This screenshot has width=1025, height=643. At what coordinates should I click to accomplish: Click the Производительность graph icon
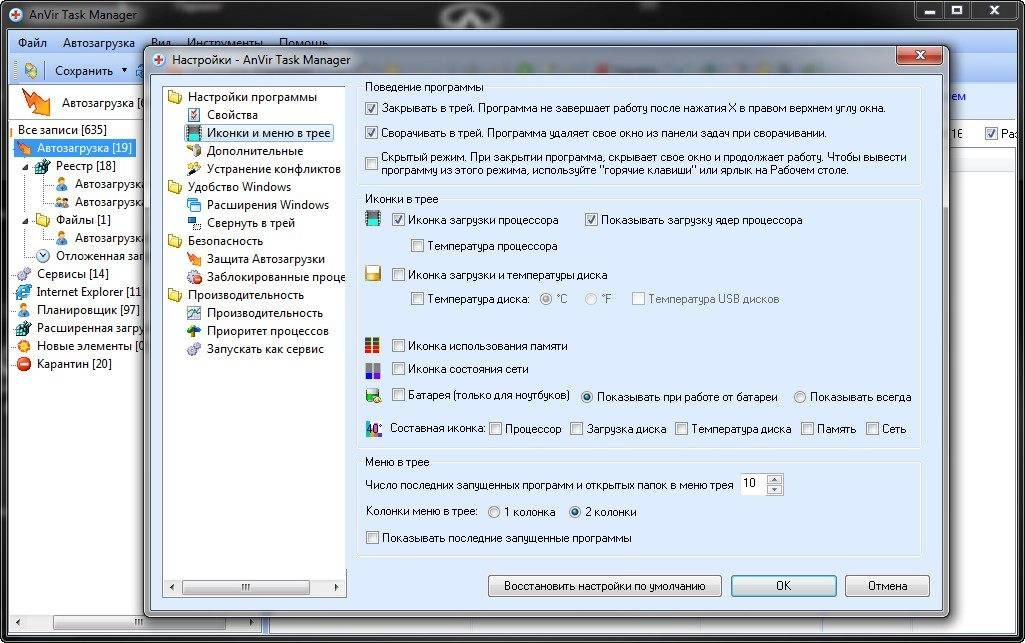[194, 313]
